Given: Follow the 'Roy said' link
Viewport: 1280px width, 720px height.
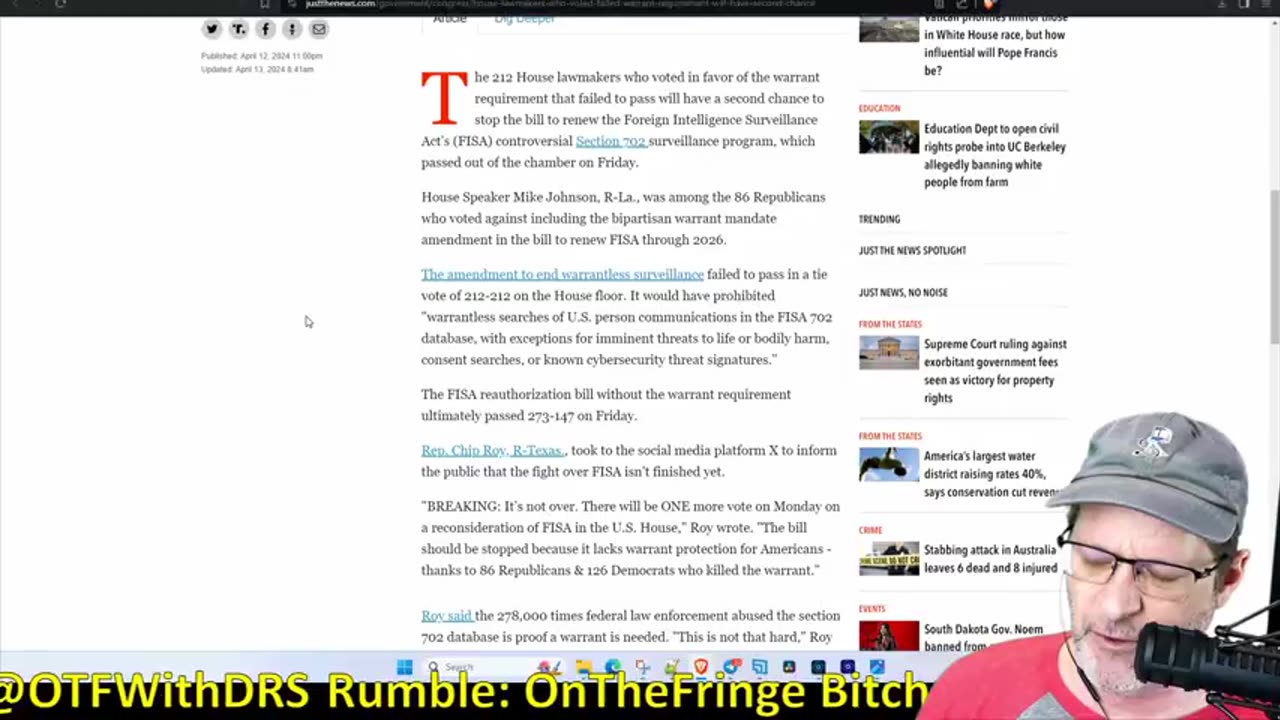Looking at the screenshot, I should 446,616.
